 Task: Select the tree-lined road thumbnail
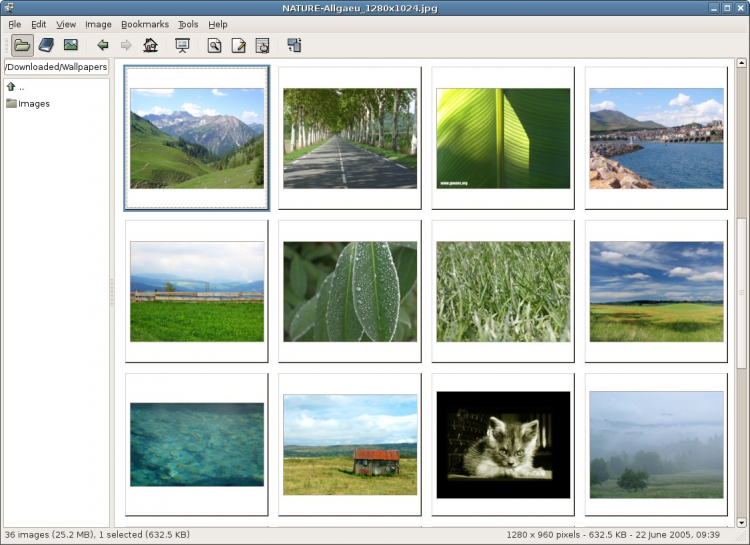[x=350, y=138]
